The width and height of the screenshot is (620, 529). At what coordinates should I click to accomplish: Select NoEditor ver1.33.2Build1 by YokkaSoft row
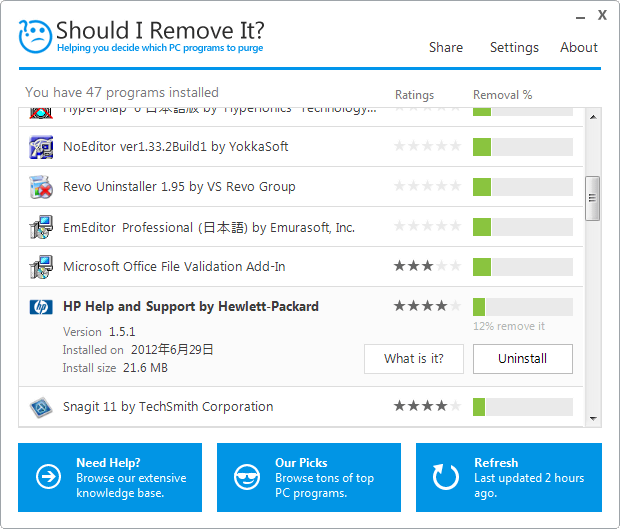click(x=301, y=147)
